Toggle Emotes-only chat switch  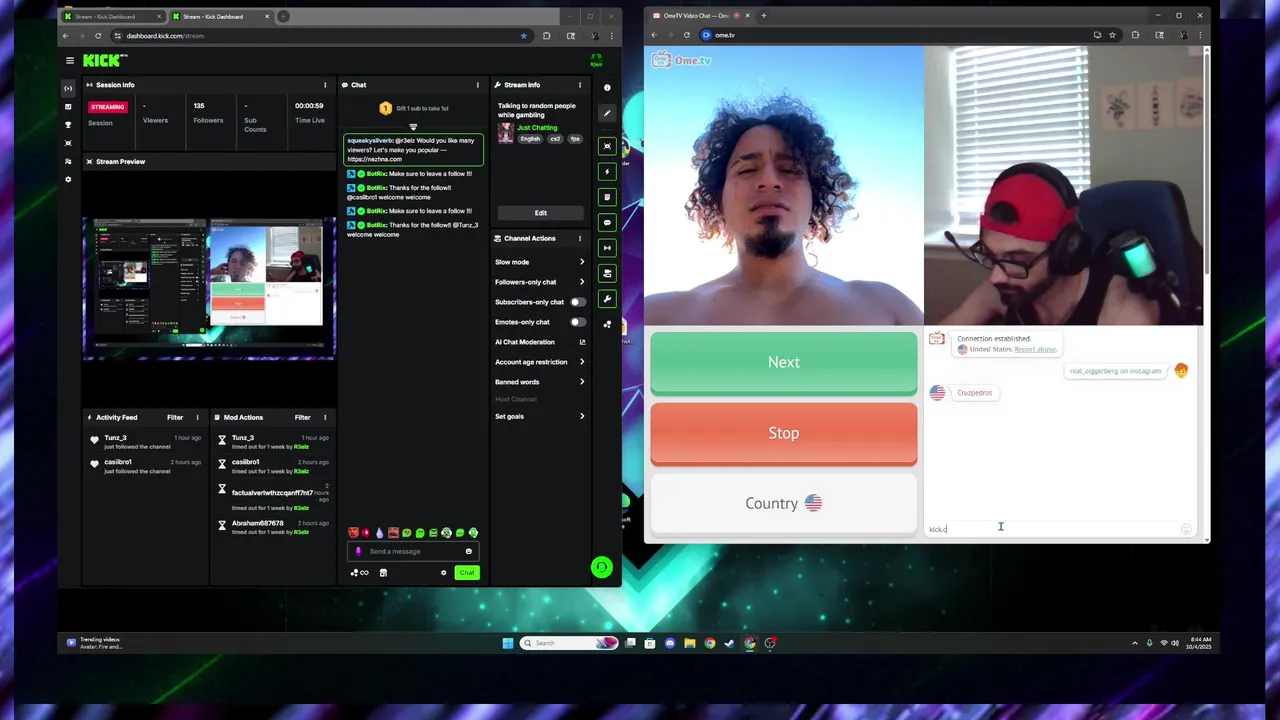(577, 322)
